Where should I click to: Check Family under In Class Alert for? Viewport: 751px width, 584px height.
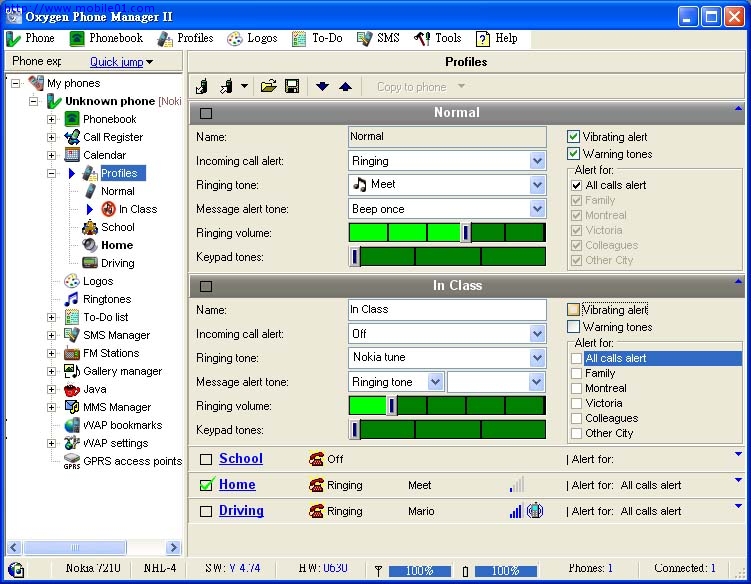point(577,373)
